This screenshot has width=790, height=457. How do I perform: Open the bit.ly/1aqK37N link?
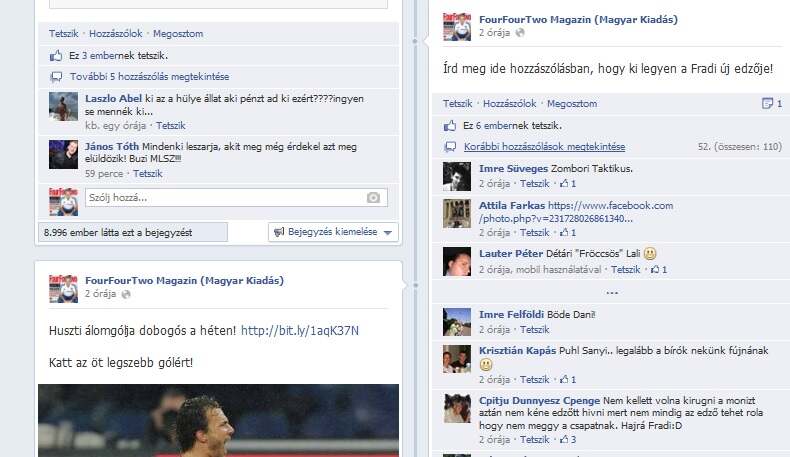click(x=300, y=331)
